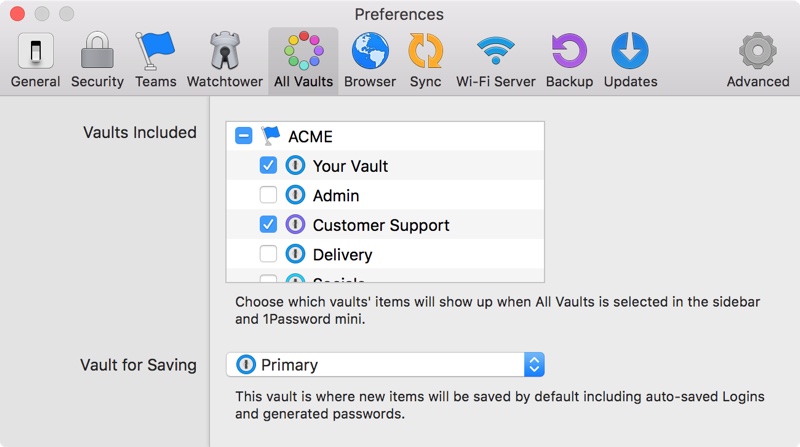Open Advanced gear preferences
Viewport: 800px width, 447px height.
tap(757, 60)
